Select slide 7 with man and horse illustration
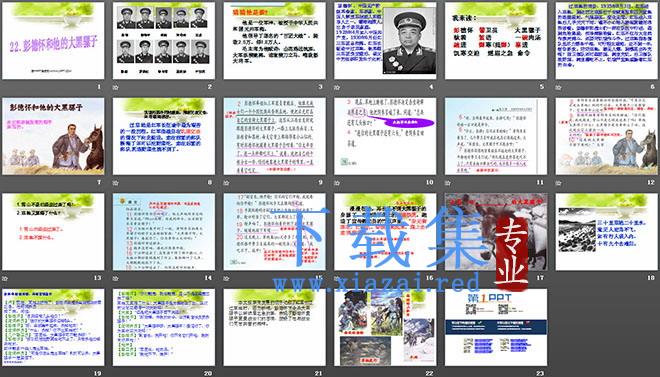This screenshot has height=377, width=660. (53, 136)
